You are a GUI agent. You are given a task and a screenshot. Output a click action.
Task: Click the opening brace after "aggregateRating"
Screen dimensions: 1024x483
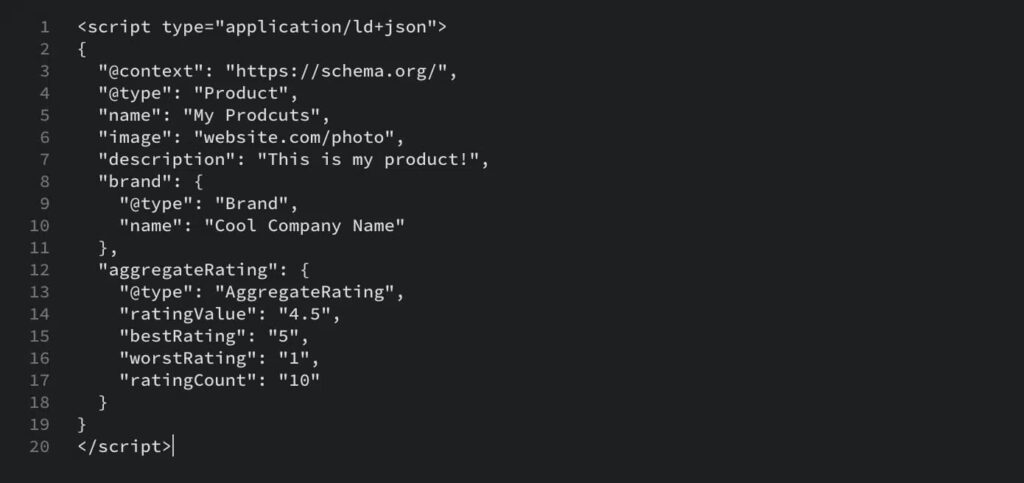pyautogui.click(x=304, y=270)
